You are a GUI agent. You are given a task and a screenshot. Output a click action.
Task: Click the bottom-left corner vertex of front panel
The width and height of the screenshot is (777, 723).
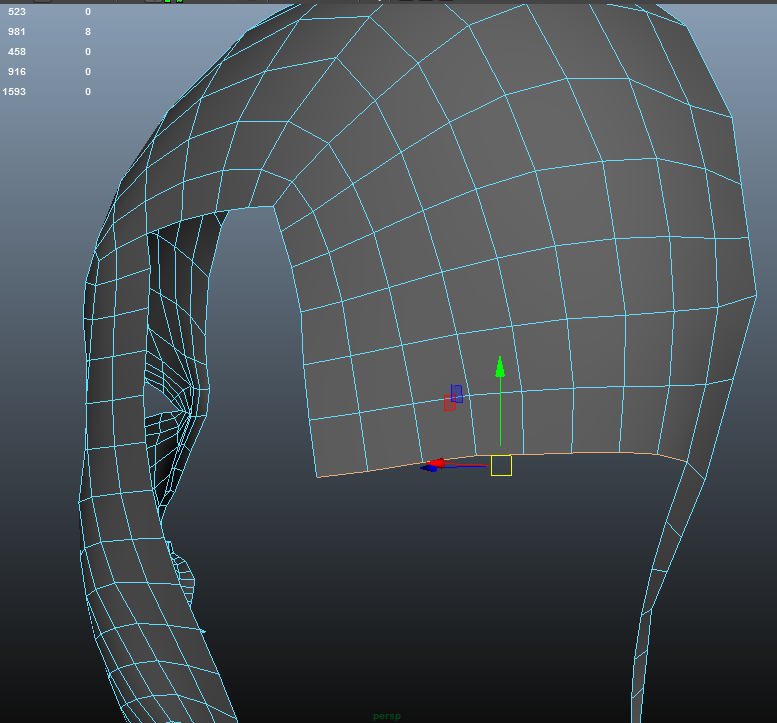point(319,476)
